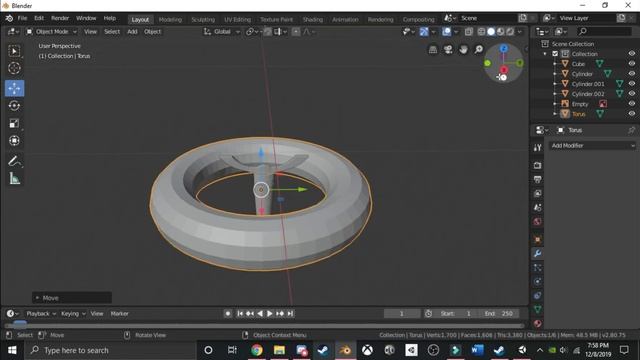Viewport: 640px width, 360px height.
Task: Open the Edit menu
Action: click(39, 18)
